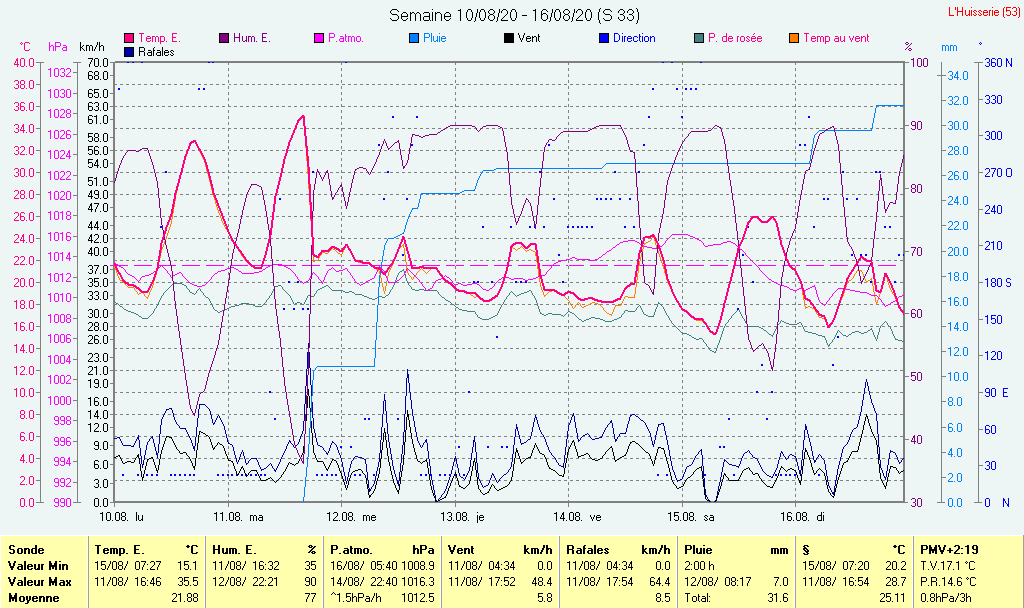
Task: Click the '2:00 h' rain duration entry
Action: pos(699,566)
